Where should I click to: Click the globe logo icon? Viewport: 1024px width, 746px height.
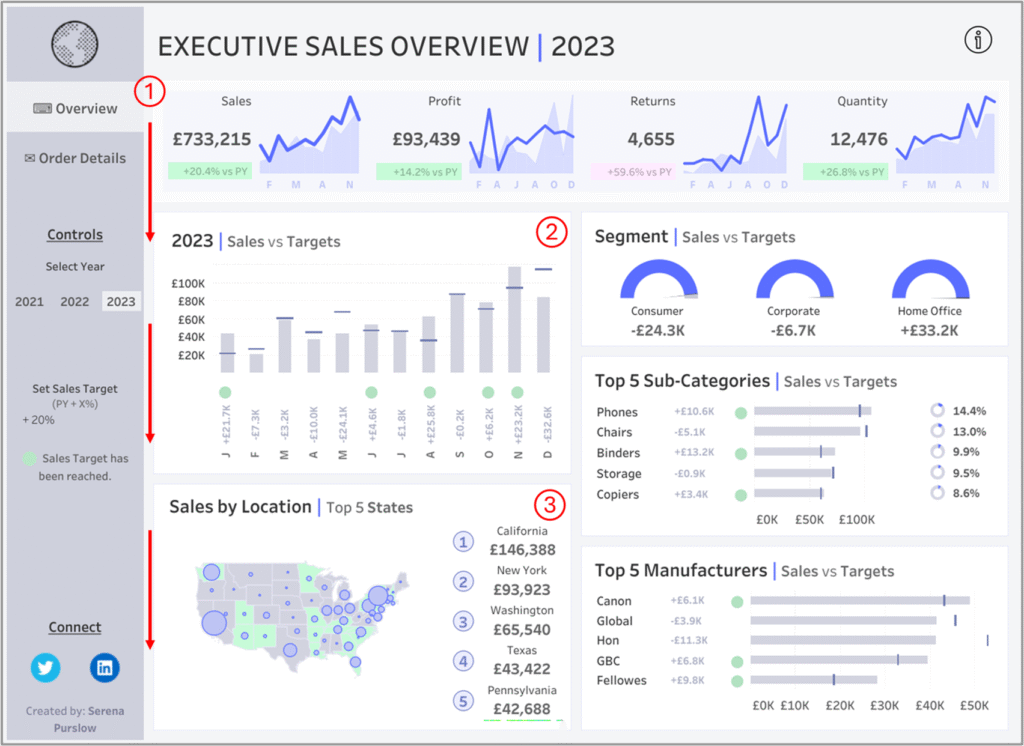[75, 43]
